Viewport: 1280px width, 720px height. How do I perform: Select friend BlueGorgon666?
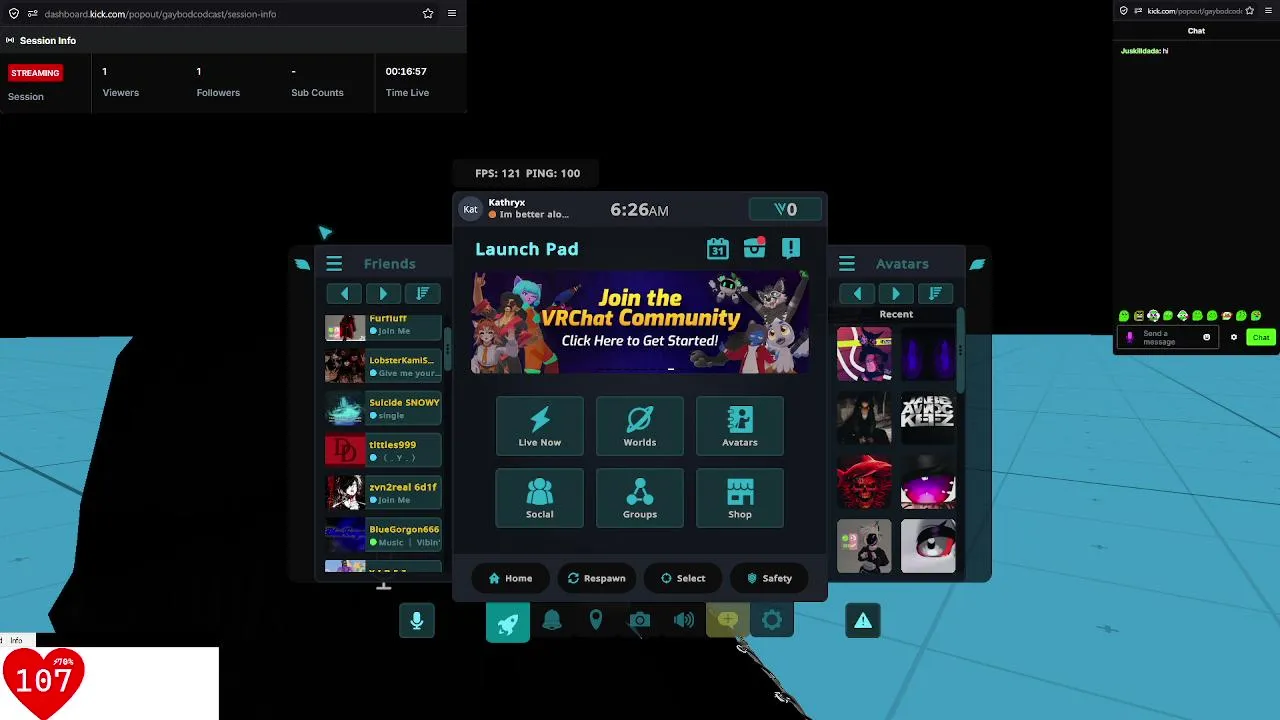click(x=383, y=535)
